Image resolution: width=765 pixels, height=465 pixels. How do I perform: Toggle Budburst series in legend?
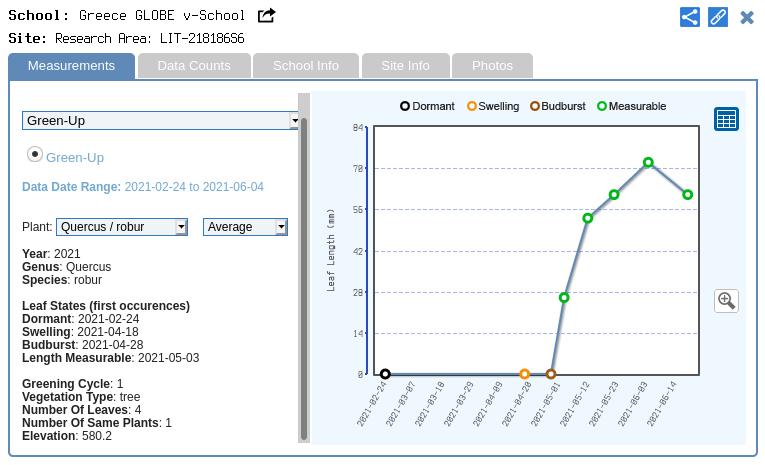(x=535, y=106)
